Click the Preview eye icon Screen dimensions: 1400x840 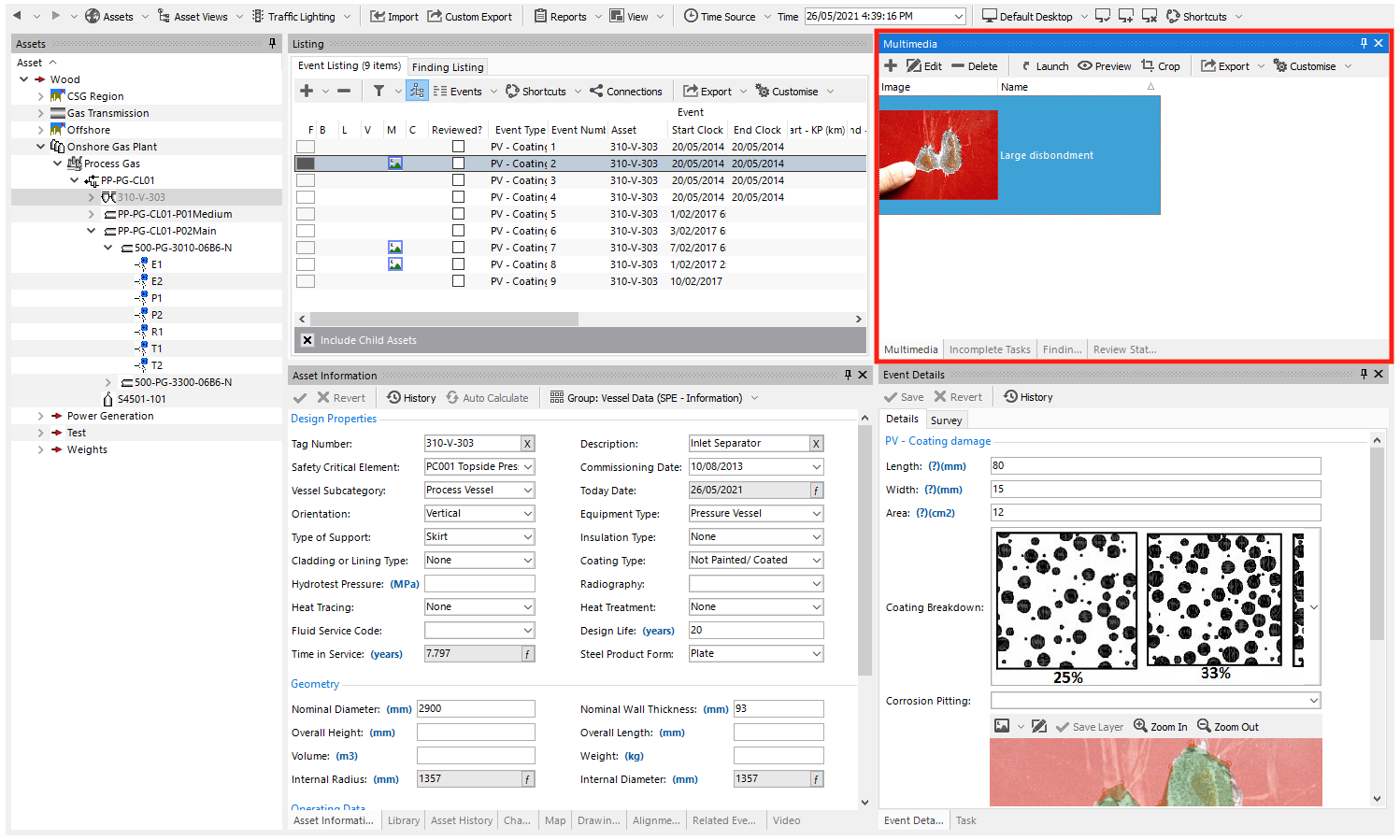[1085, 66]
